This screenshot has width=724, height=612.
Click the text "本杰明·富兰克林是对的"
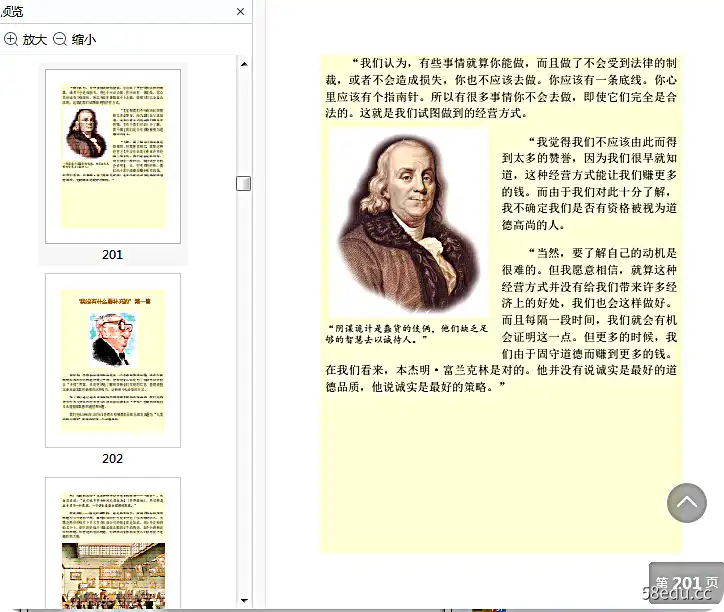coord(461,370)
